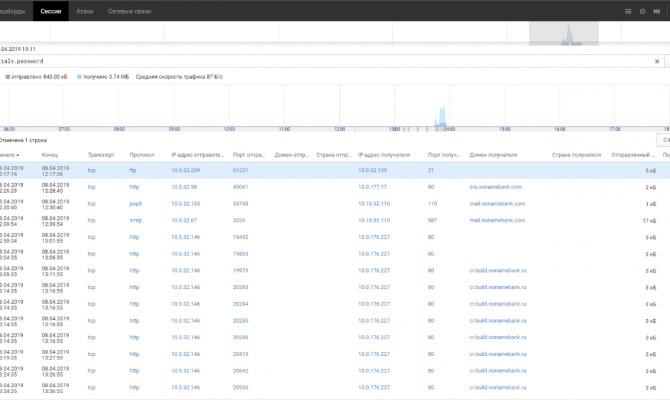Open the list view menu icon

tap(628, 12)
